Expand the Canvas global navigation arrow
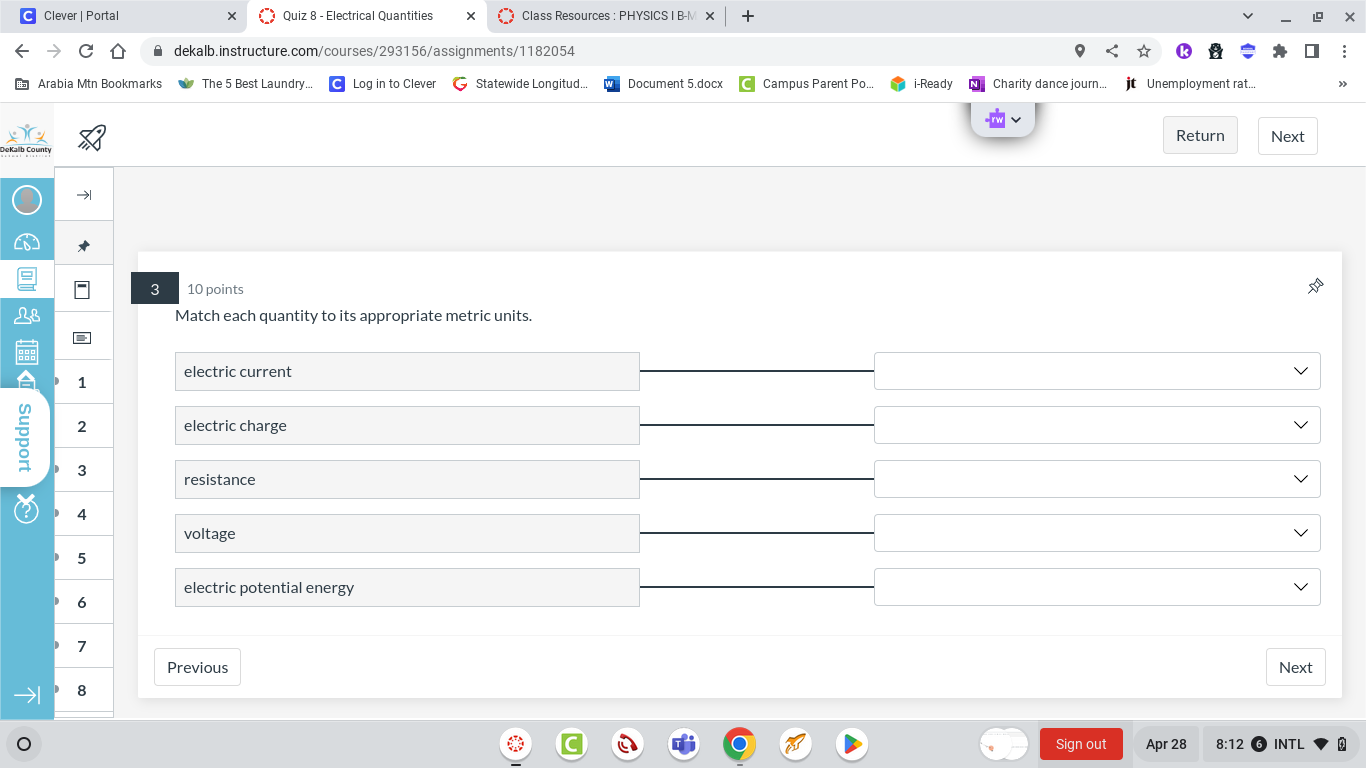1366x768 pixels. point(27,695)
